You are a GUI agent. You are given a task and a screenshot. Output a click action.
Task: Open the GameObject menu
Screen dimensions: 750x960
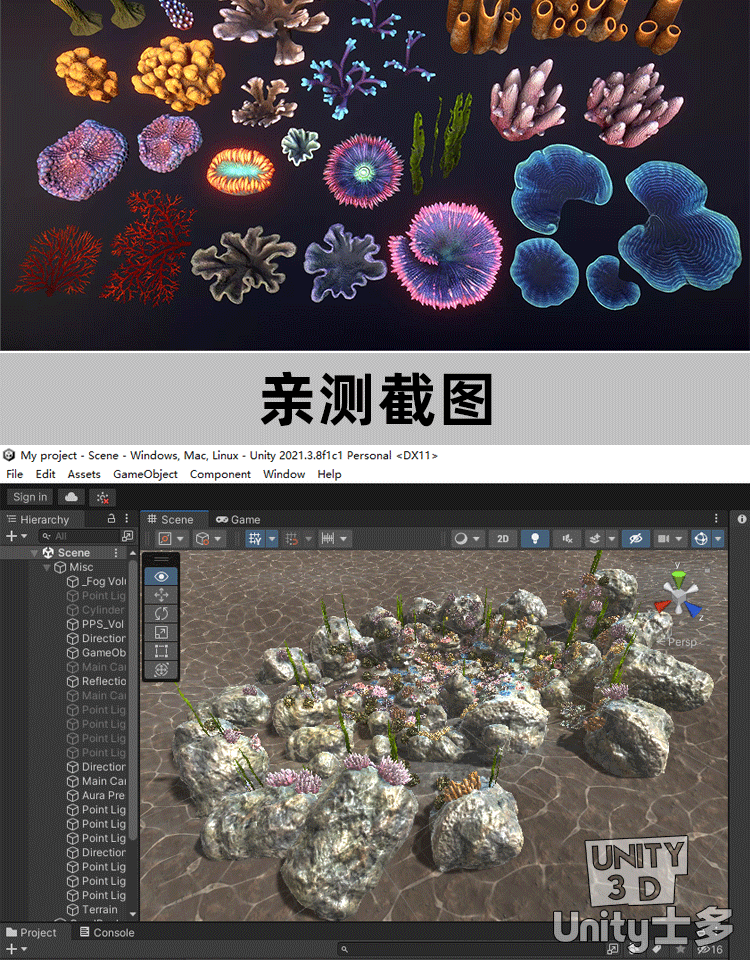(145, 474)
